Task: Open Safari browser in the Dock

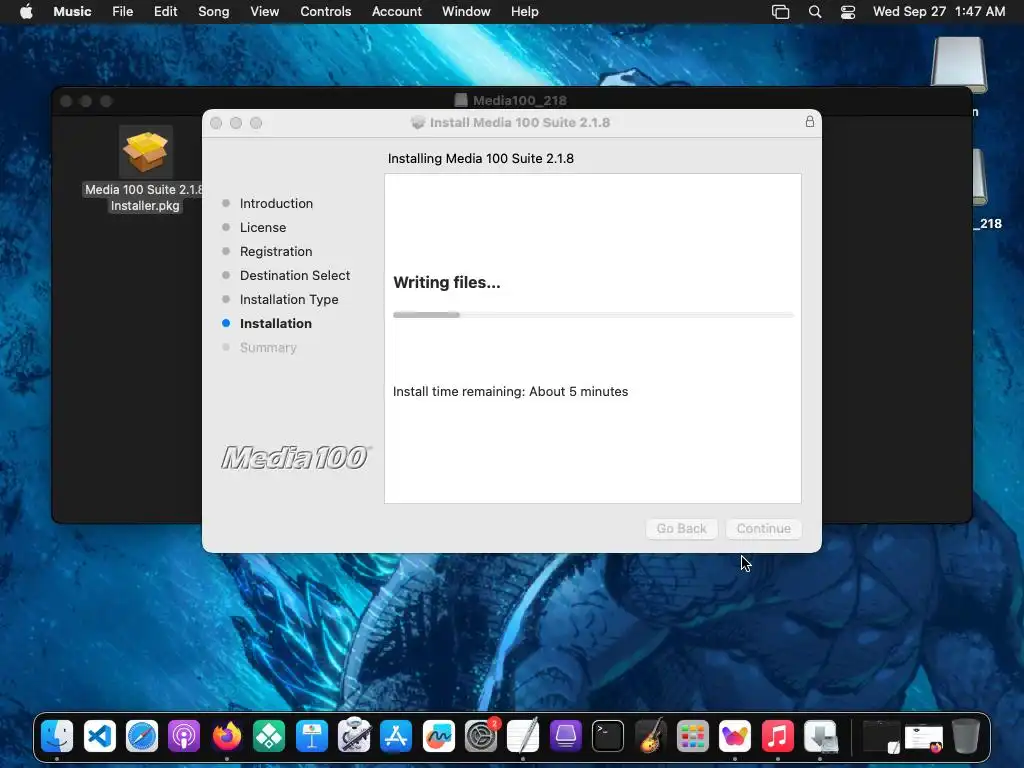Action: coord(142,737)
